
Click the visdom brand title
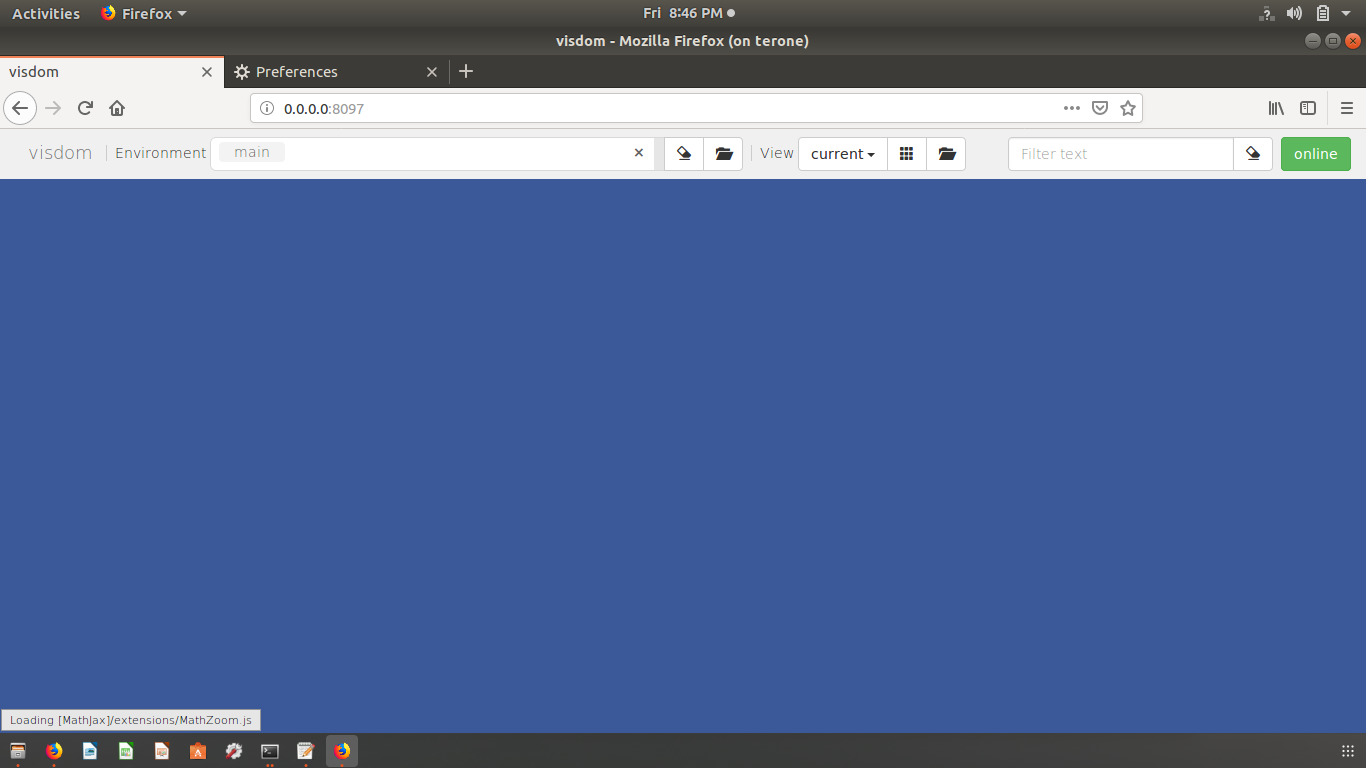(x=60, y=153)
